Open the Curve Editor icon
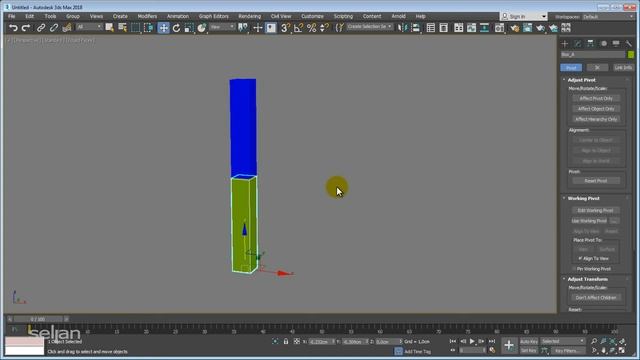 coord(471,28)
